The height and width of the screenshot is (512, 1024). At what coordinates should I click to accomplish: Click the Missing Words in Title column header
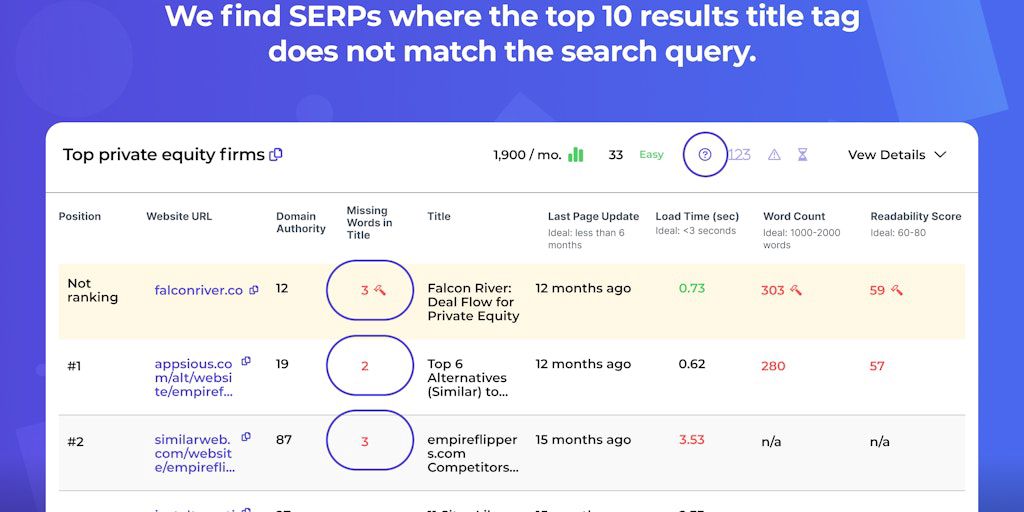pos(369,222)
